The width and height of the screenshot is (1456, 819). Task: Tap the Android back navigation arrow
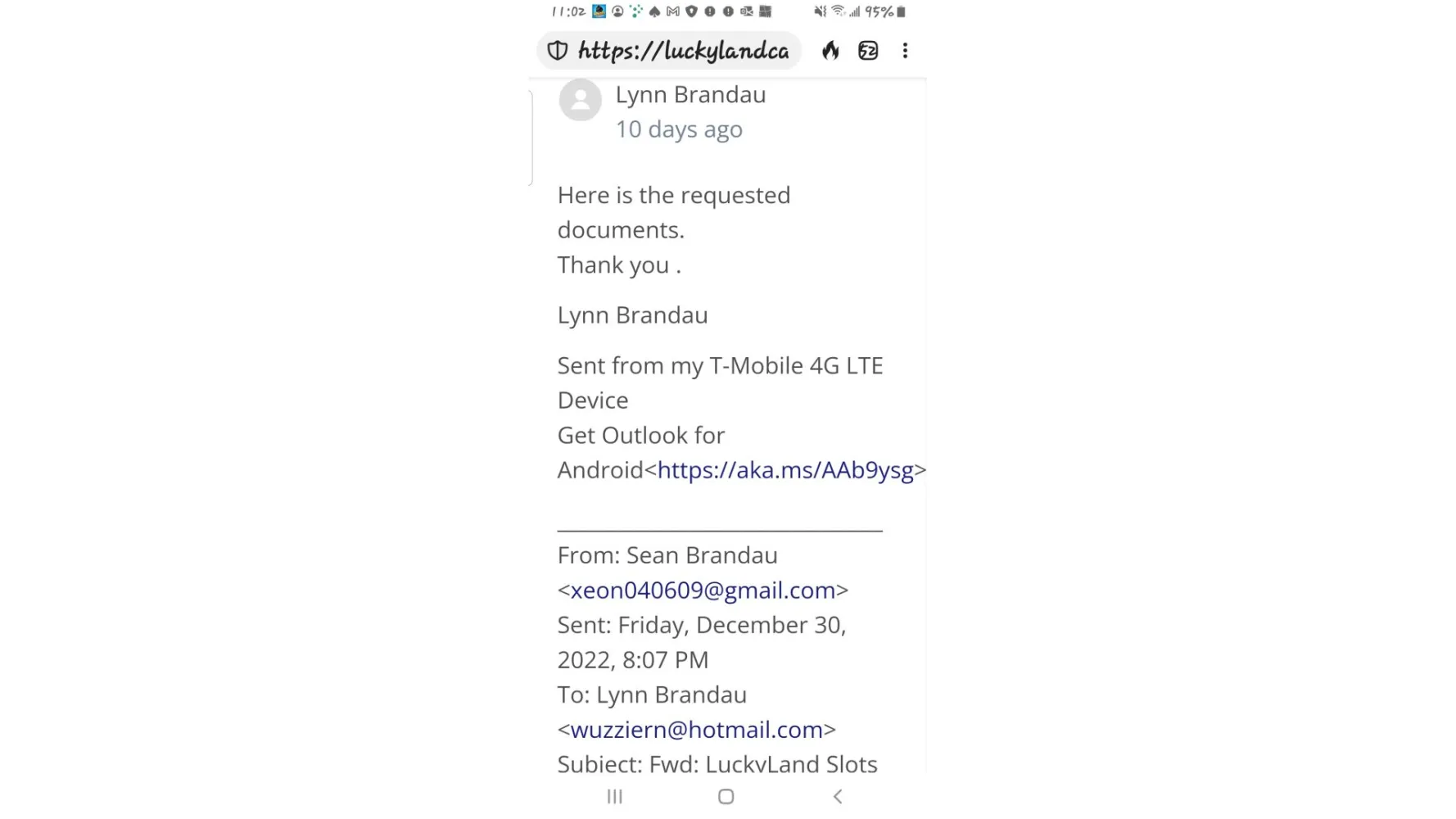pyautogui.click(x=837, y=796)
